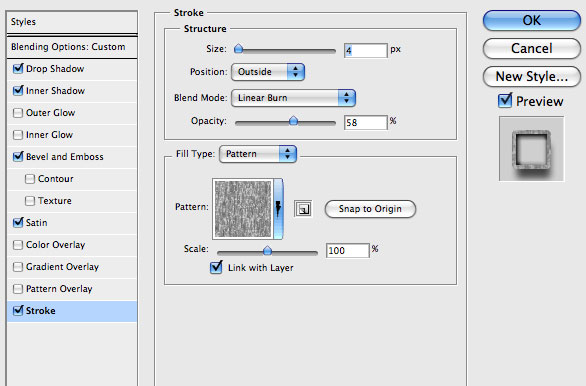This screenshot has width=586, height=386.
Task: Click the pattern swatch thumbnail
Action: [x=243, y=209]
